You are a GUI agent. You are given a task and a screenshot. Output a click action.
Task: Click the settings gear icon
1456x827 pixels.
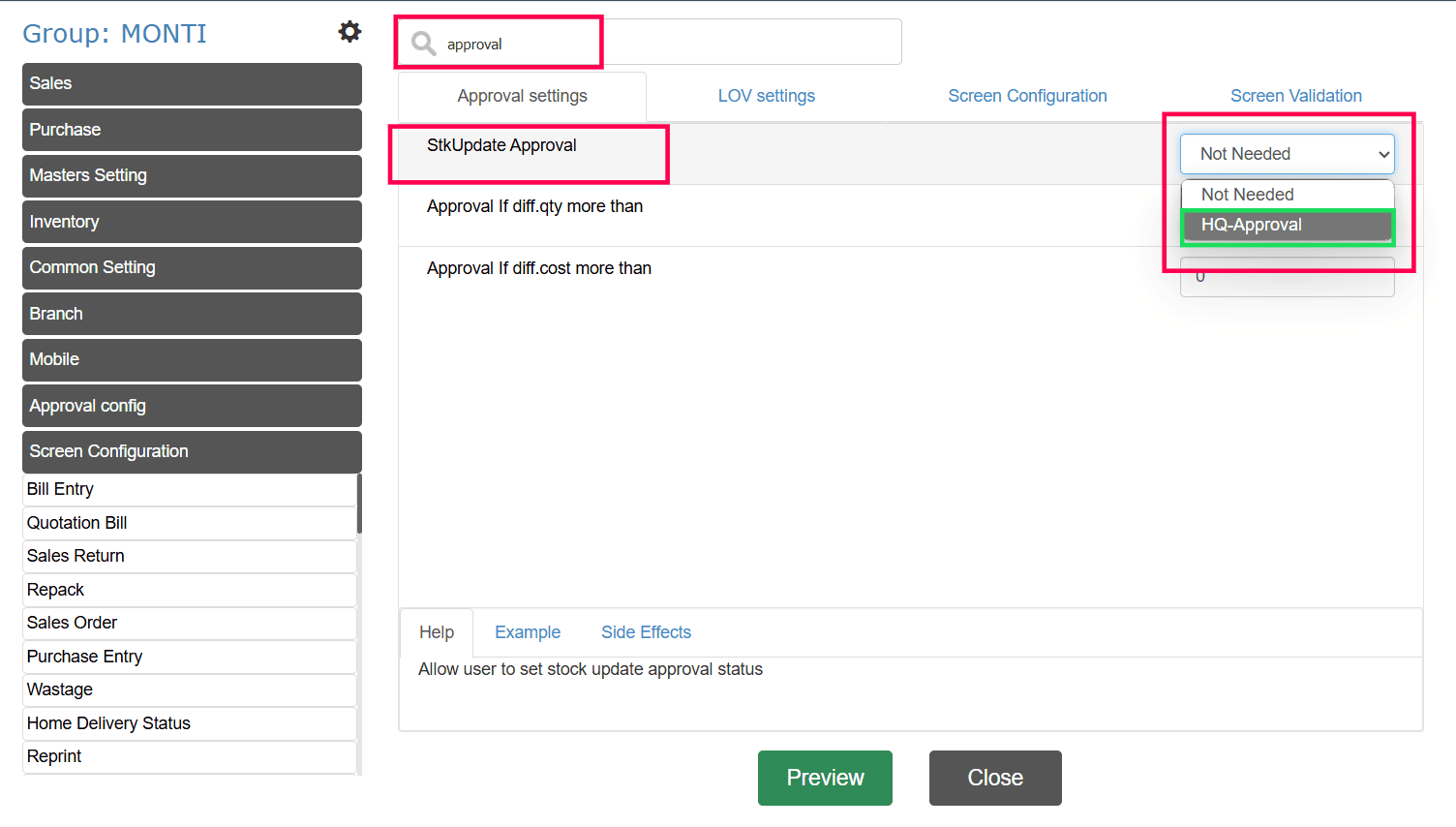point(349,32)
